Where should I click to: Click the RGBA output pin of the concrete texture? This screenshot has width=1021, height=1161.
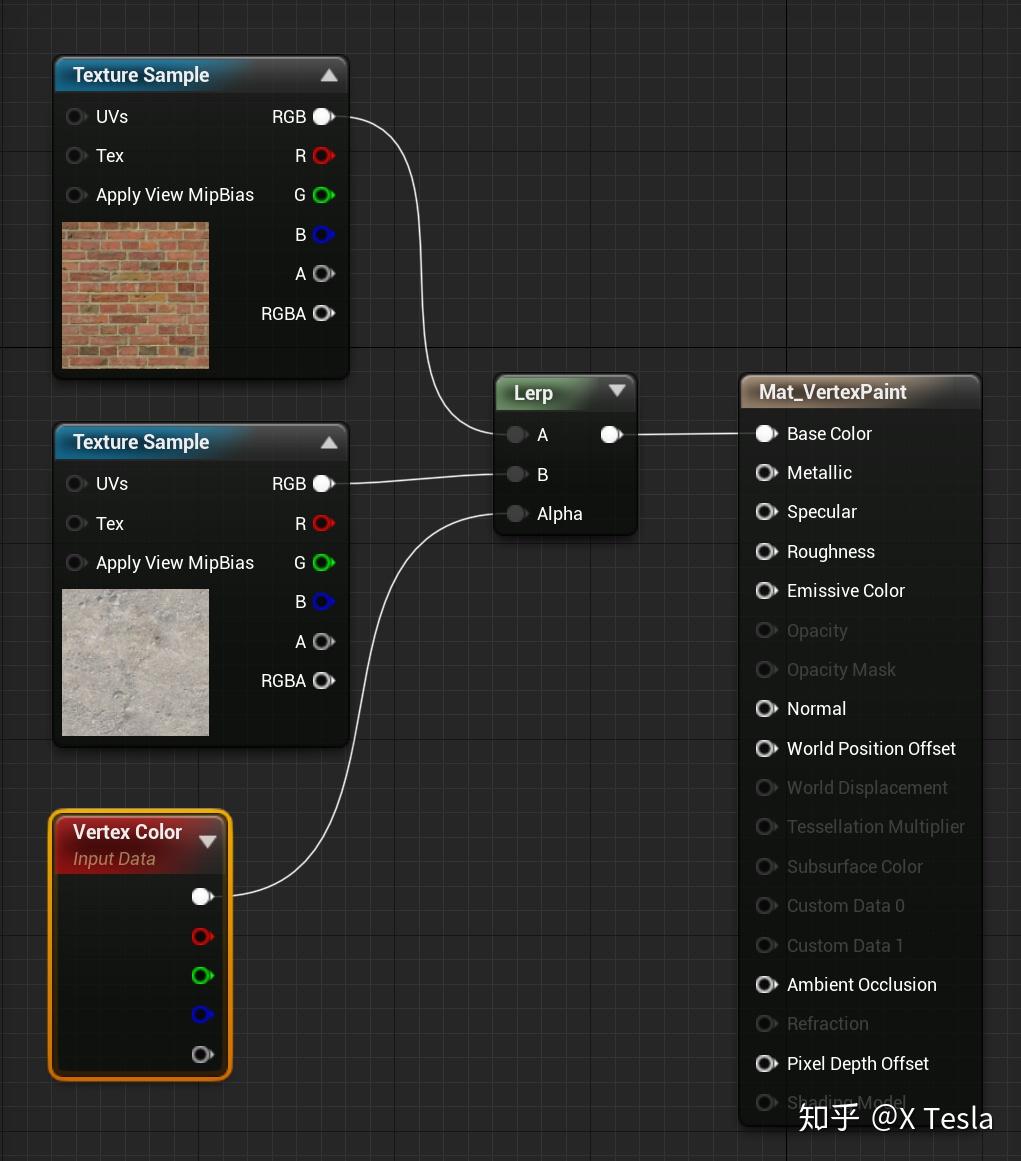tap(322, 681)
